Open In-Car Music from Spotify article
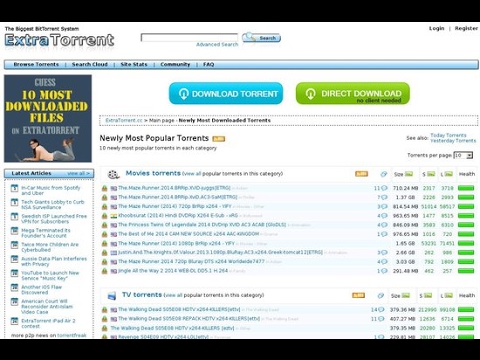This screenshot has height=360, width=480. (x=51, y=190)
